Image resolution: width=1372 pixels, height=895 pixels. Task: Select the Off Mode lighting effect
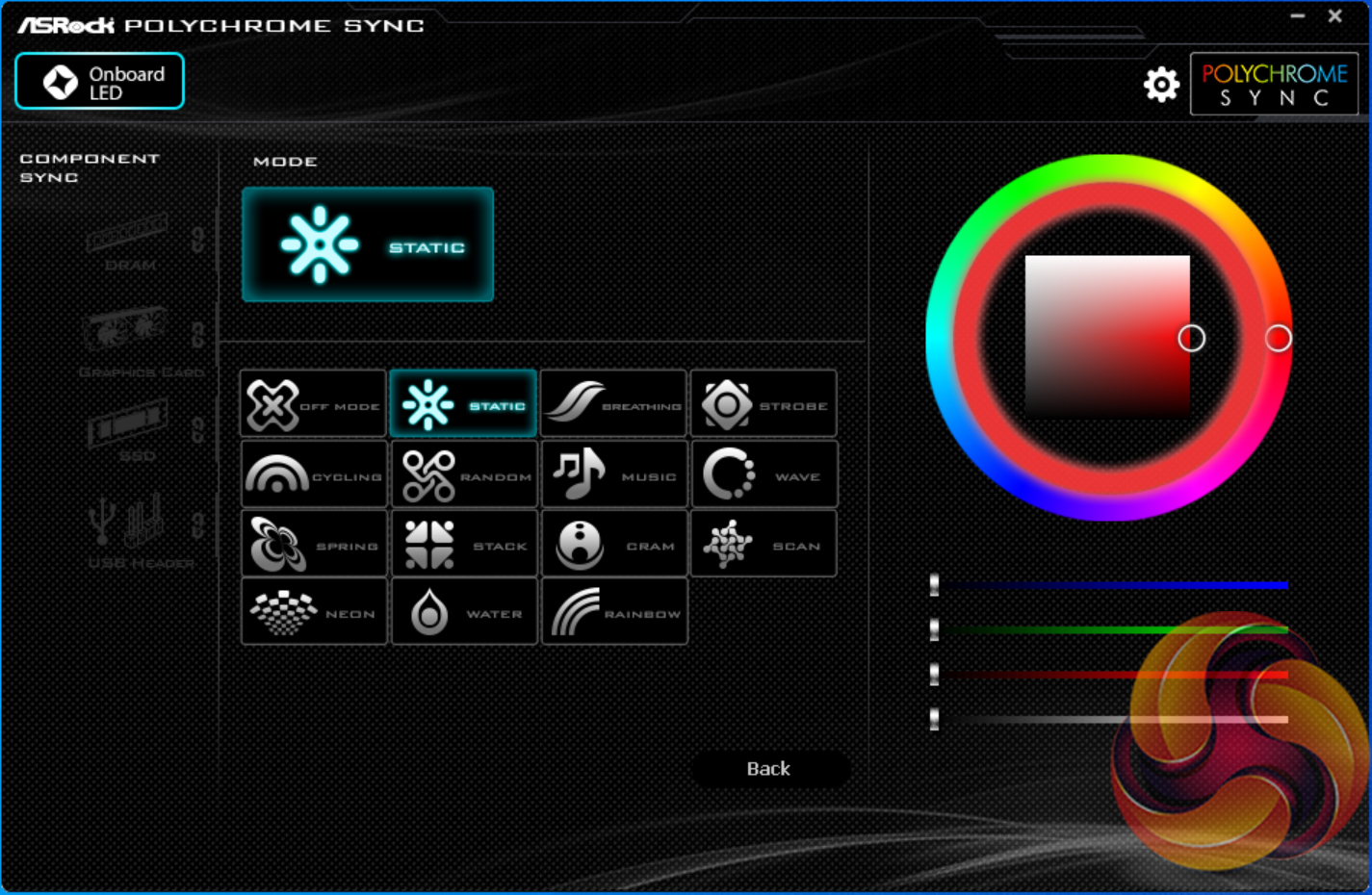313,403
